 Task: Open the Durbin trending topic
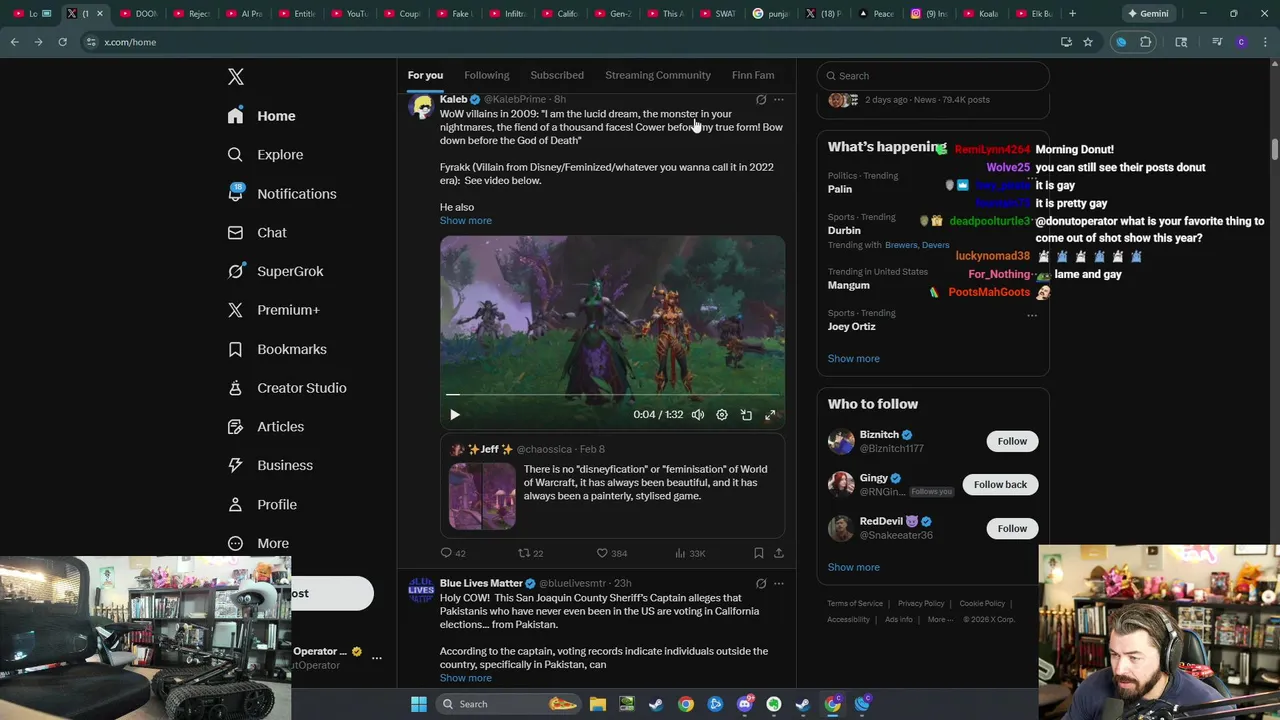(844, 230)
